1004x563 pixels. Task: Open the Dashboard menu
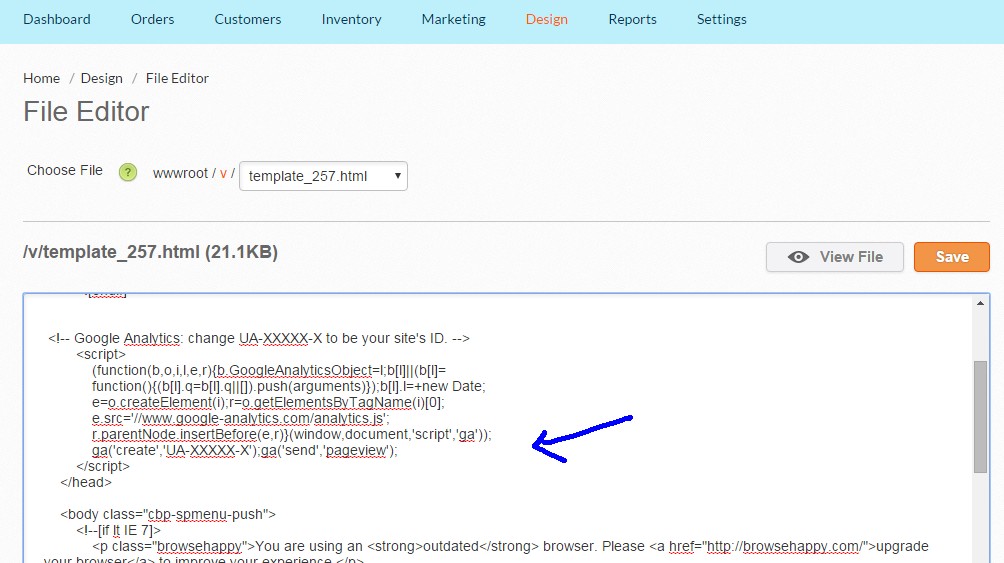(x=56, y=19)
